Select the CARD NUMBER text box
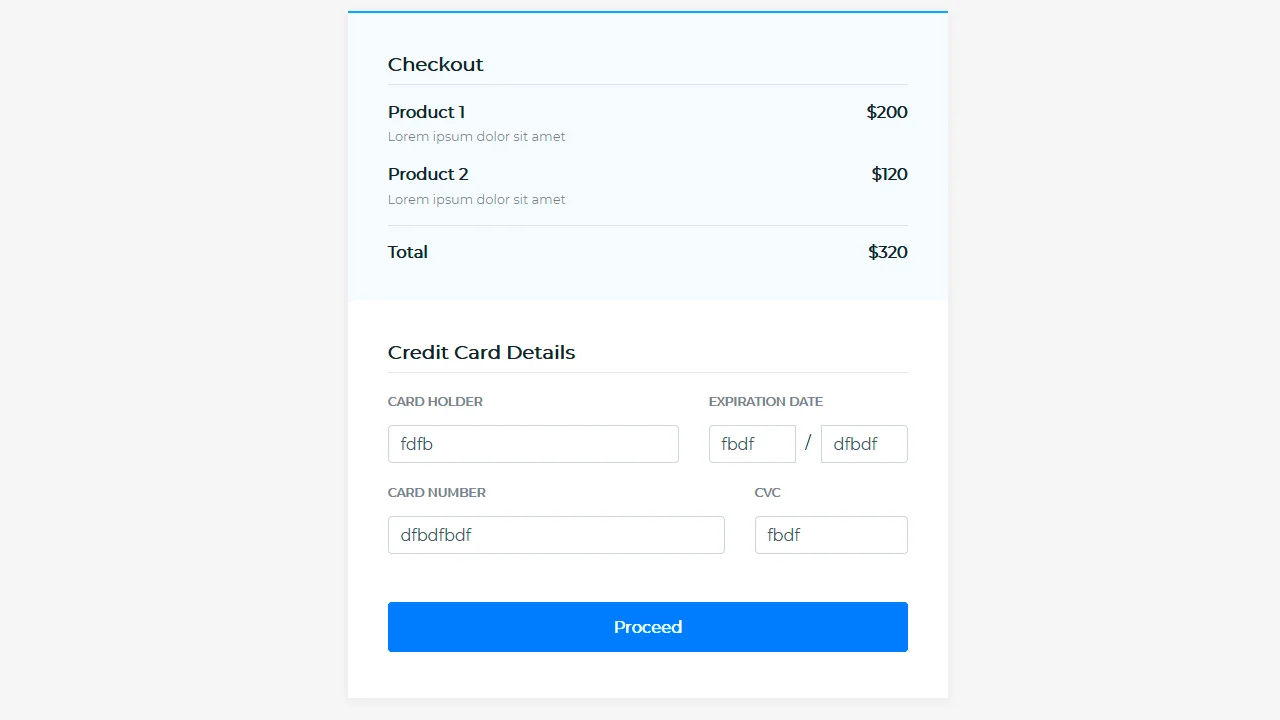Viewport: 1280px width, 720px height. click(x=556, y=535)
